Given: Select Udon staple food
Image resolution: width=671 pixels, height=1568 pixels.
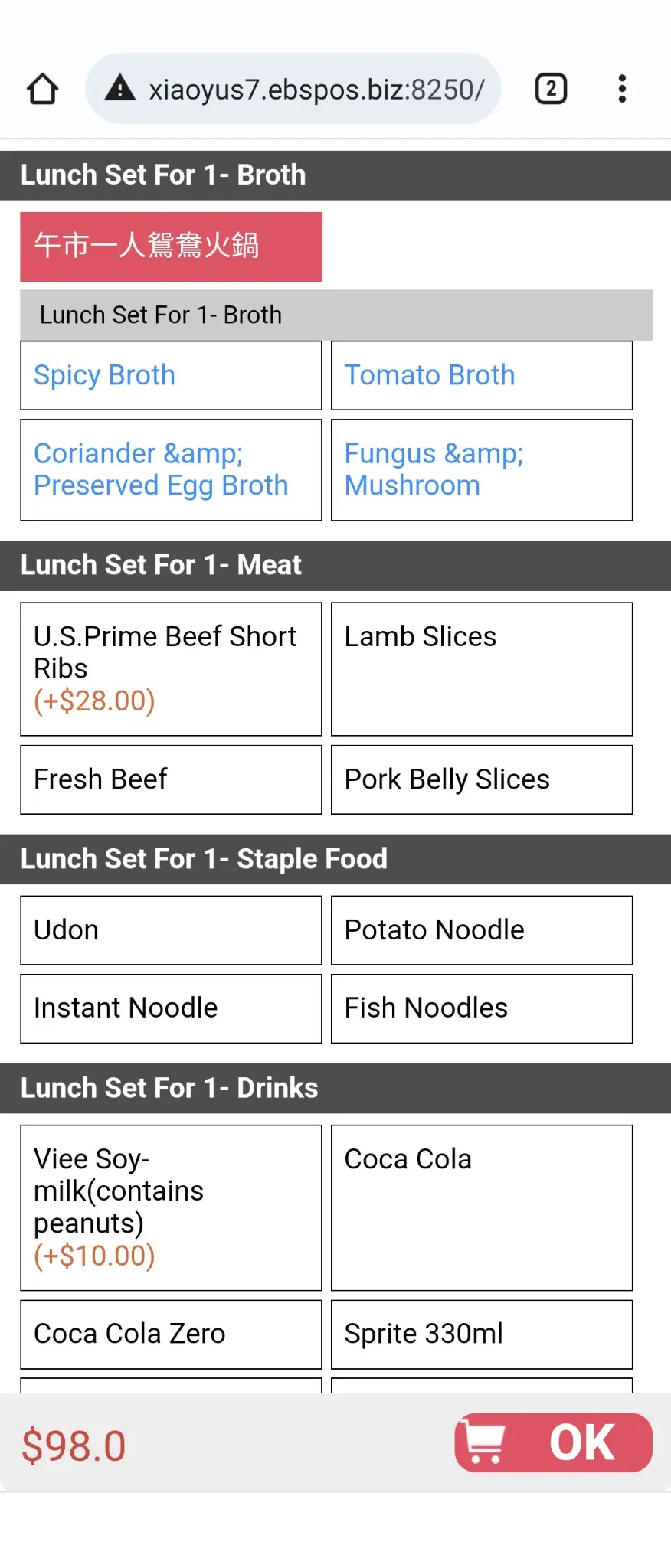Looking at the screenshot, I should (171, 930).
